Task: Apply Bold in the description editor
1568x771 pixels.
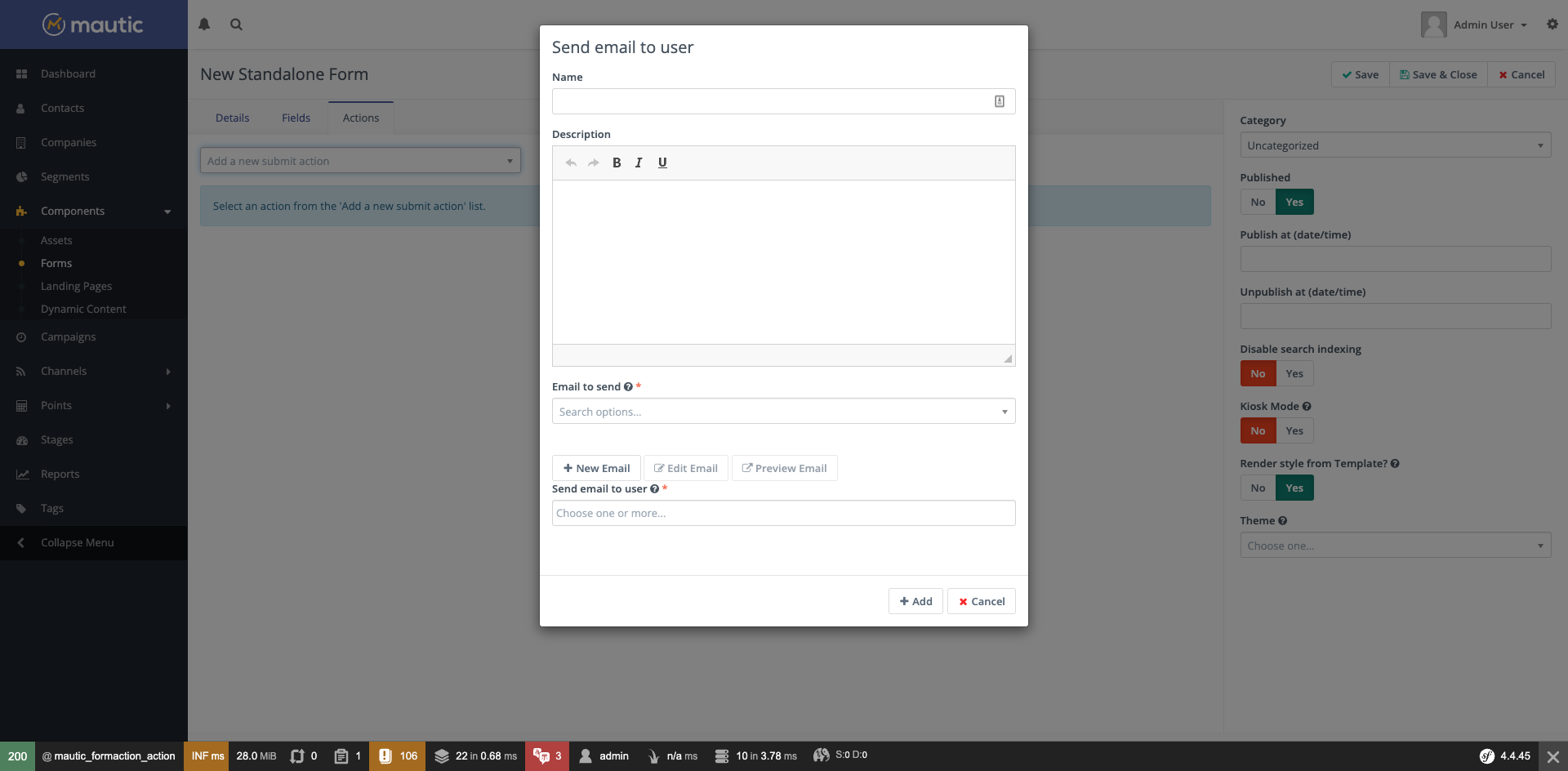Action: coord(617,163)
